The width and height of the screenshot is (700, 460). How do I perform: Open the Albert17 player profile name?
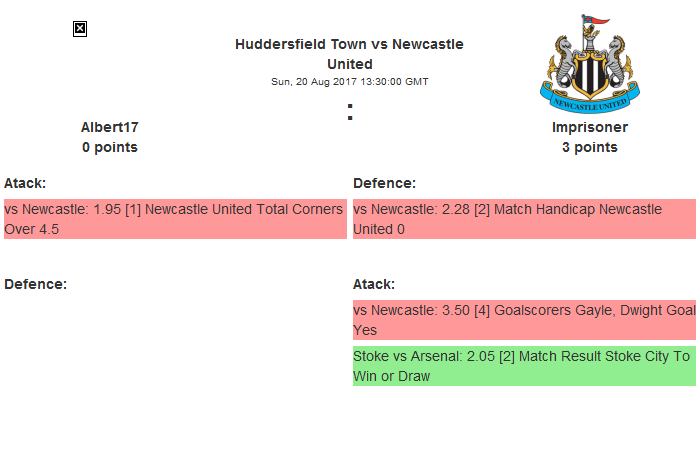pos(110,127)
